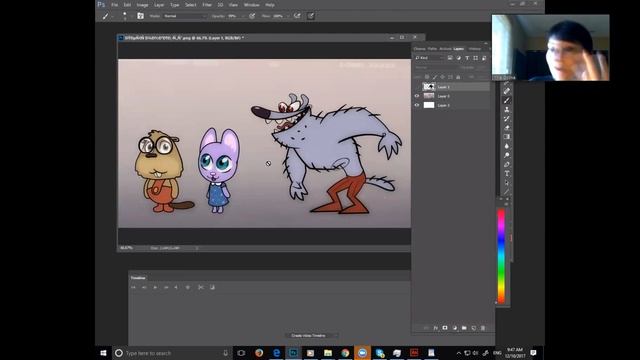Screen dimensions: 640x360
Task: Filter layers by smart objects icon
Action: coord(484,58)
